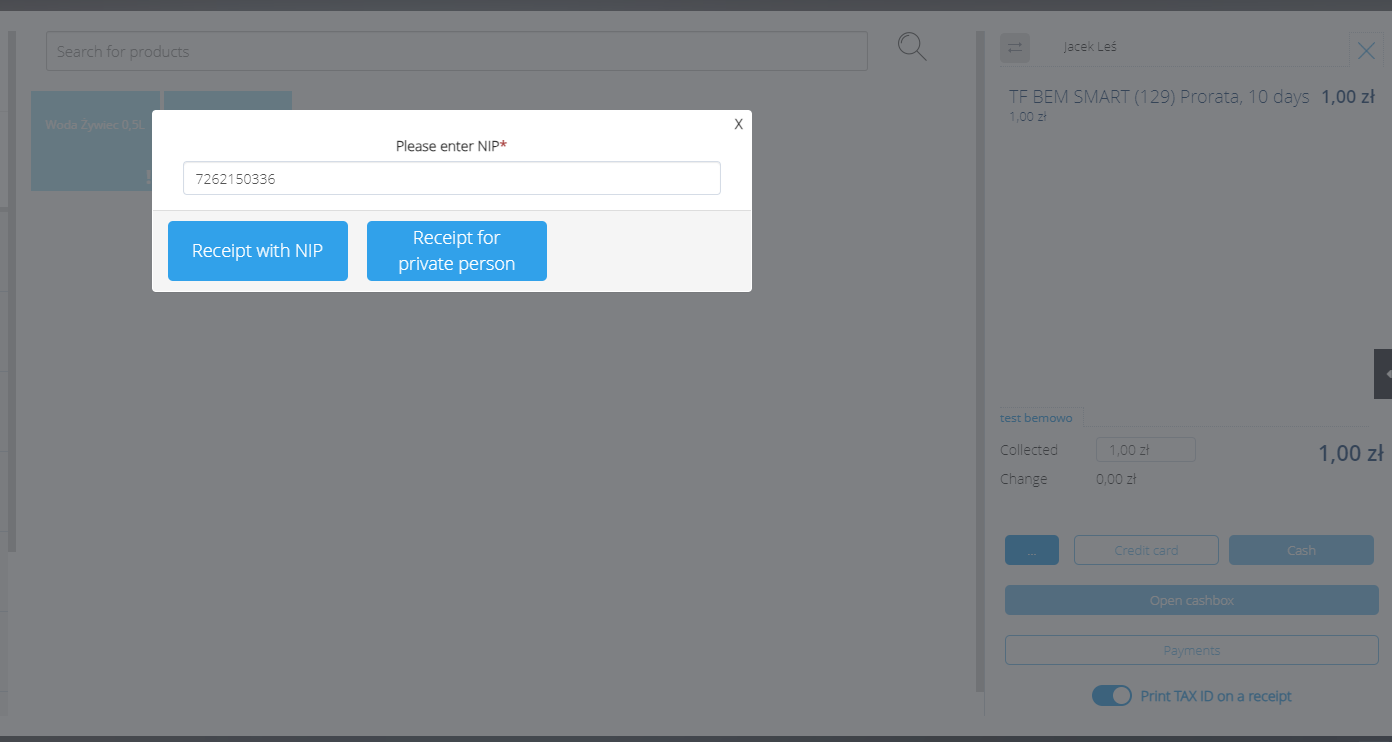Screen dimensions: 1392x742
Task: Click the magnifying glass search icon
Action: click(911, 47)
